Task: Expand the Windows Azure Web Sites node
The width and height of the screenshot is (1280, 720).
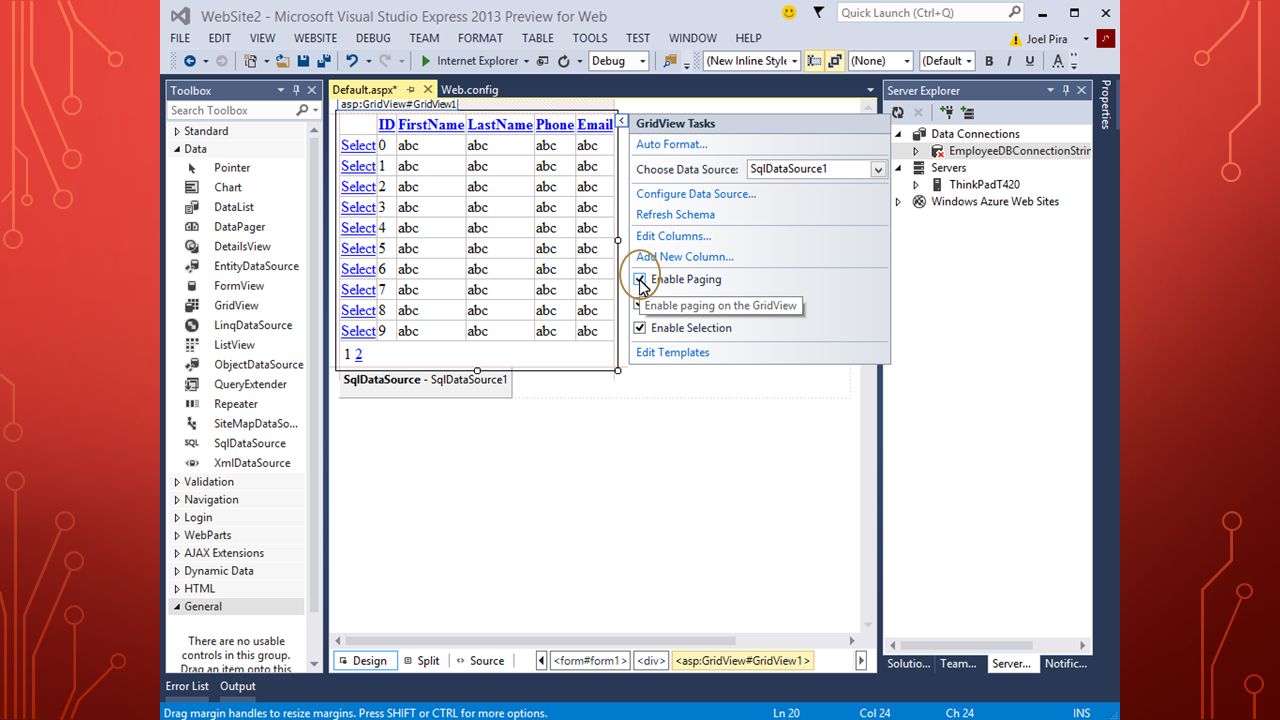Action: coord(898,202)
